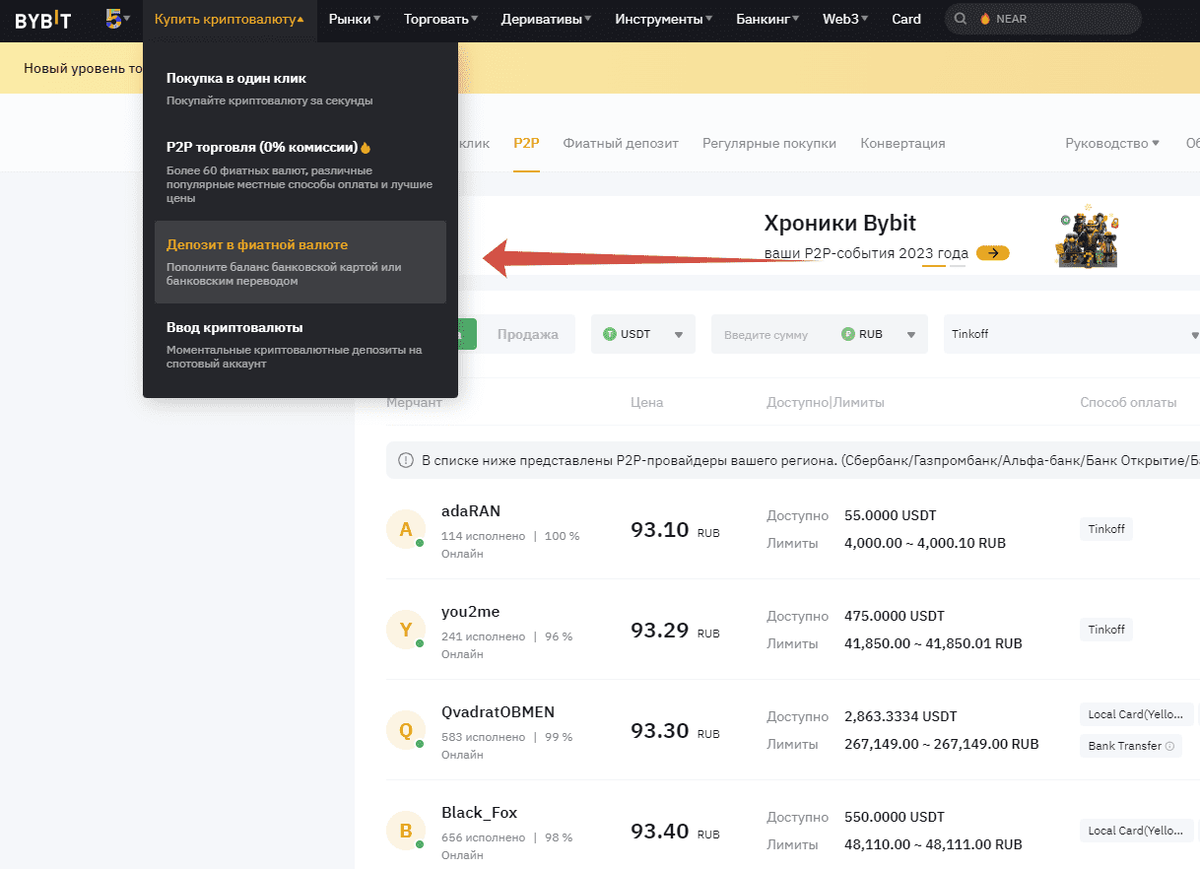Click Local Card tag in QvadratOBMEN row

click(x=1137, y=714)
